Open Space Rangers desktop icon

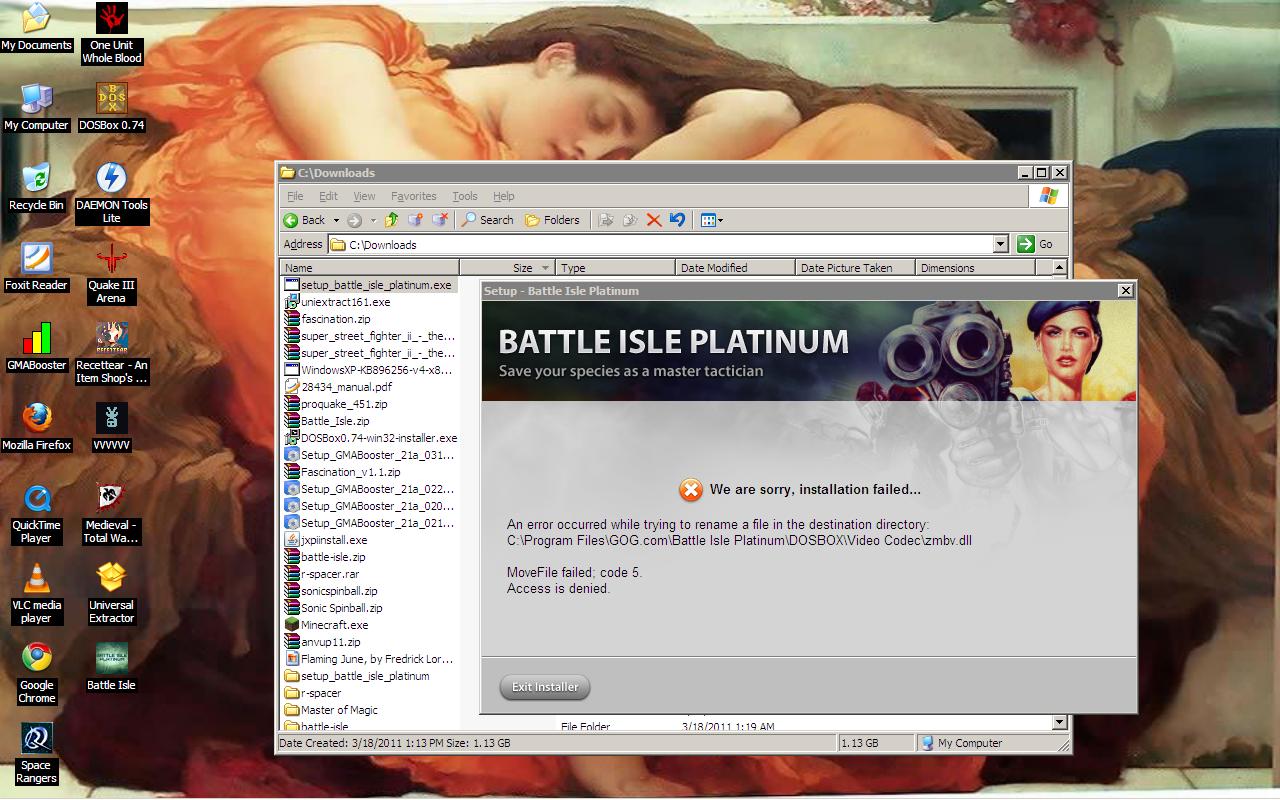[x=36, y=753]
